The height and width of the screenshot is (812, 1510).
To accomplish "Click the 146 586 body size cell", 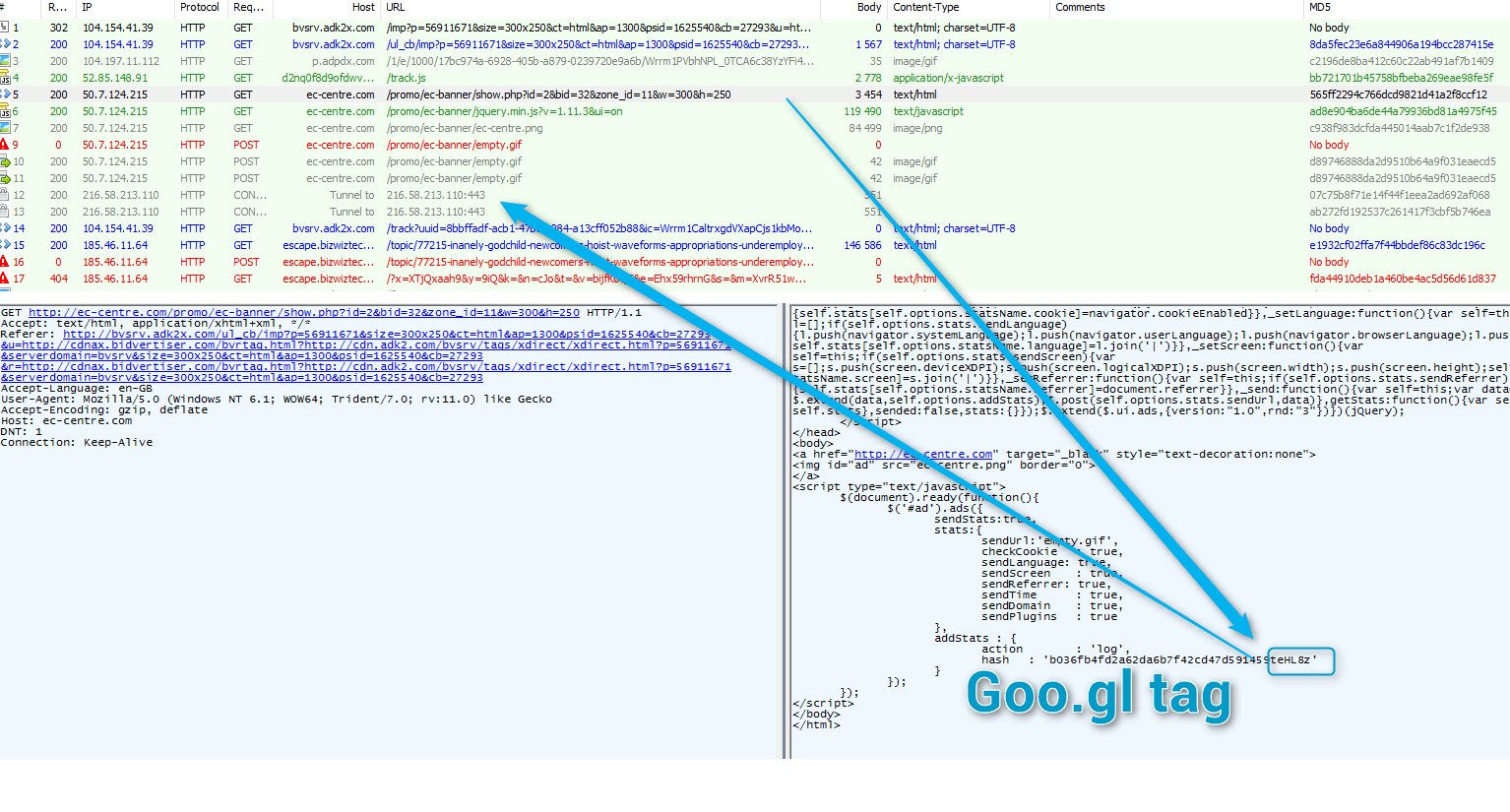I will coord(863,245).
